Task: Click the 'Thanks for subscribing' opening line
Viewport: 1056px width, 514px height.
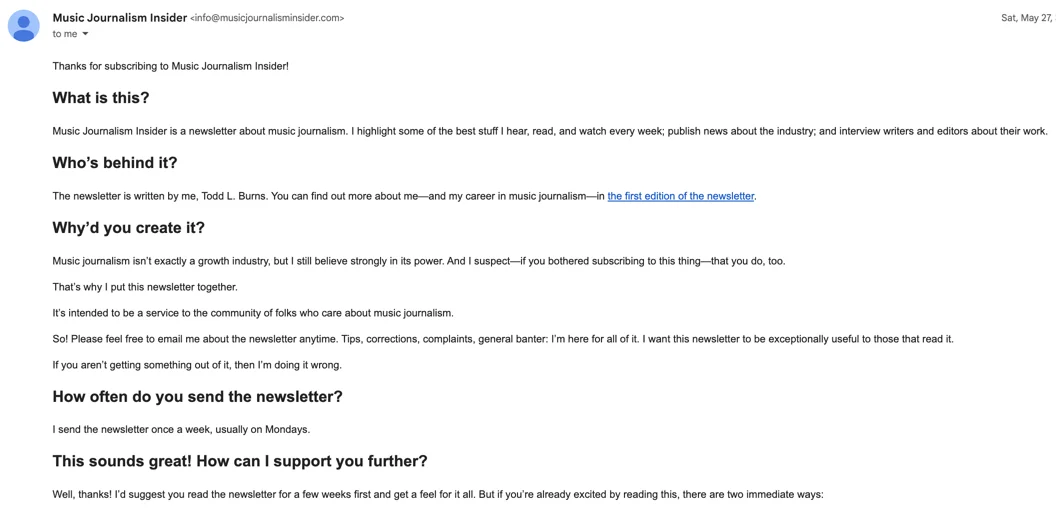Action: 170,66
